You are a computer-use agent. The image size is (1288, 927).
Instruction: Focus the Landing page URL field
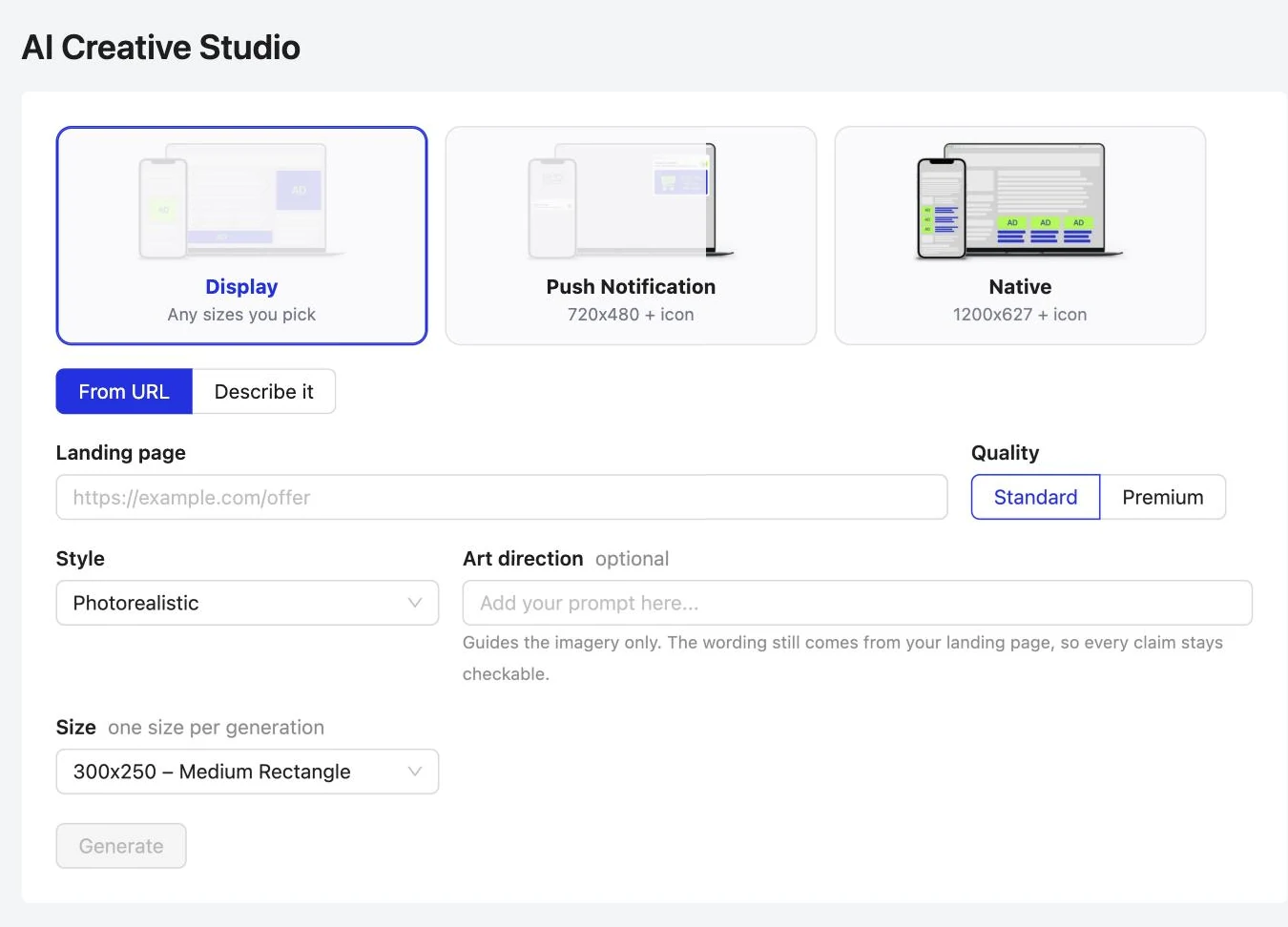(502, 497)
